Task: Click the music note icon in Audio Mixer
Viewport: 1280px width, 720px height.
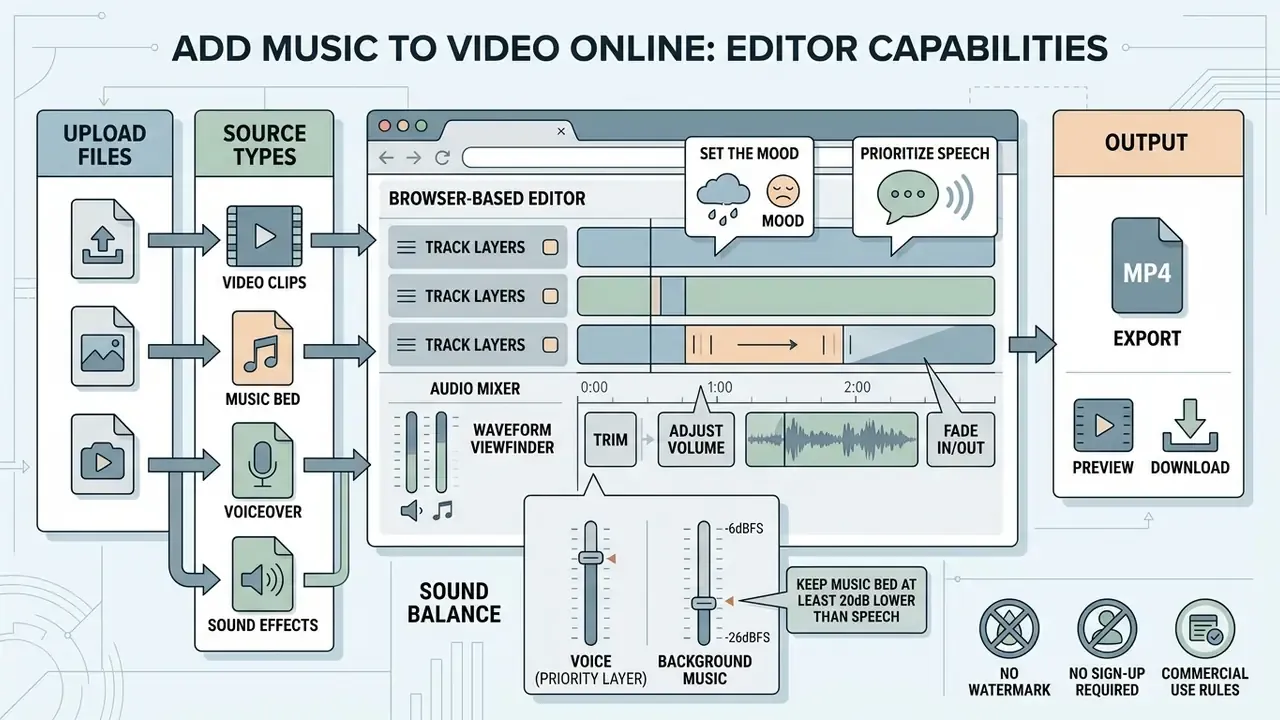Action: [442, 510]
